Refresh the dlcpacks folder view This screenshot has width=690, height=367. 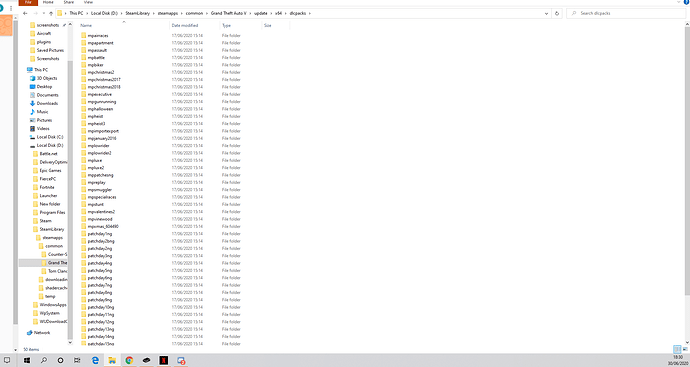coord(557,13)
